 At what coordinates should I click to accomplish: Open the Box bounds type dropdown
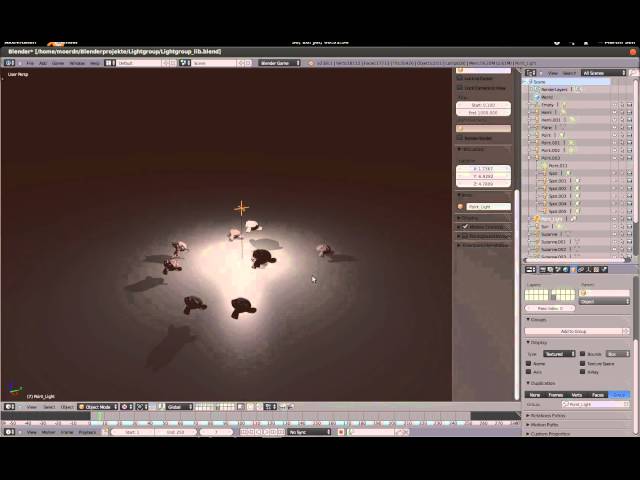click(x=618, y=354)
